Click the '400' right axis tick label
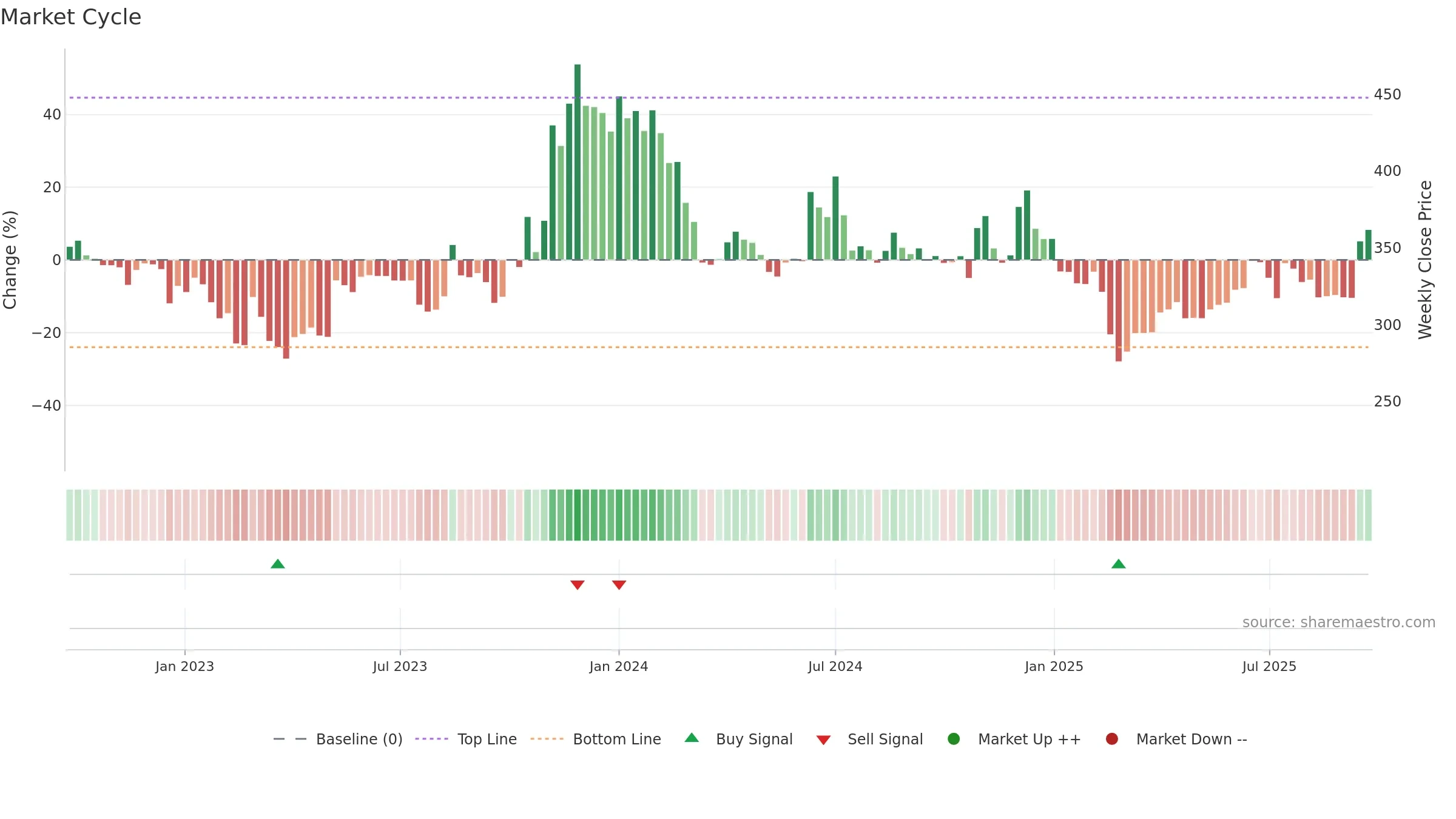The height and width of the screenshot is (819, 1456). [x=1387, y=171]
